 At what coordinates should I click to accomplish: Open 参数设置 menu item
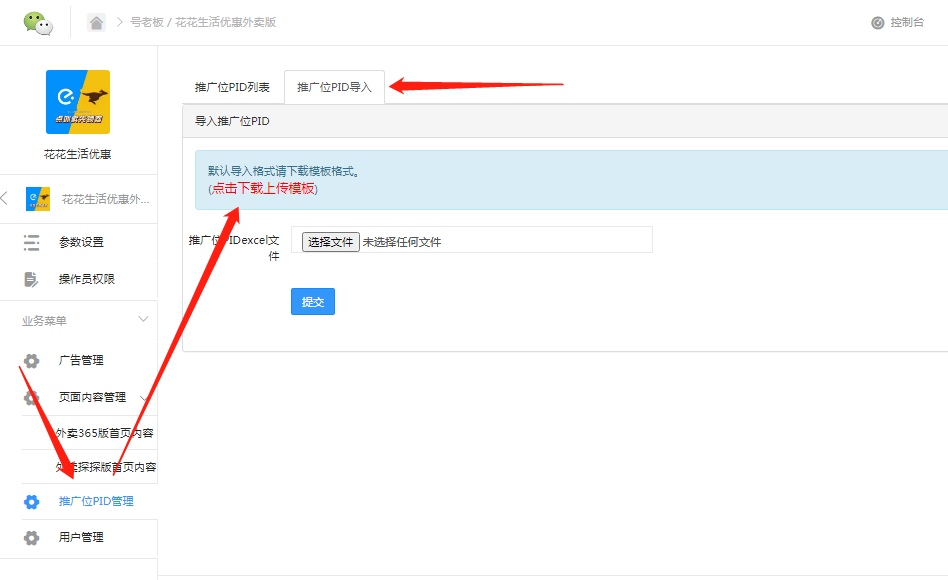[81, 243]
